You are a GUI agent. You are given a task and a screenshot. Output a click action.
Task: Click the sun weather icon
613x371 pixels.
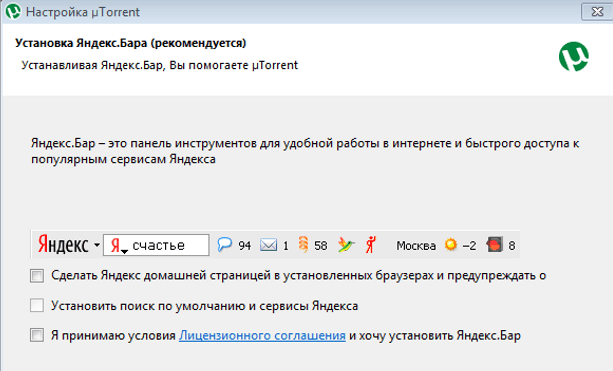[x=451, y=245]
